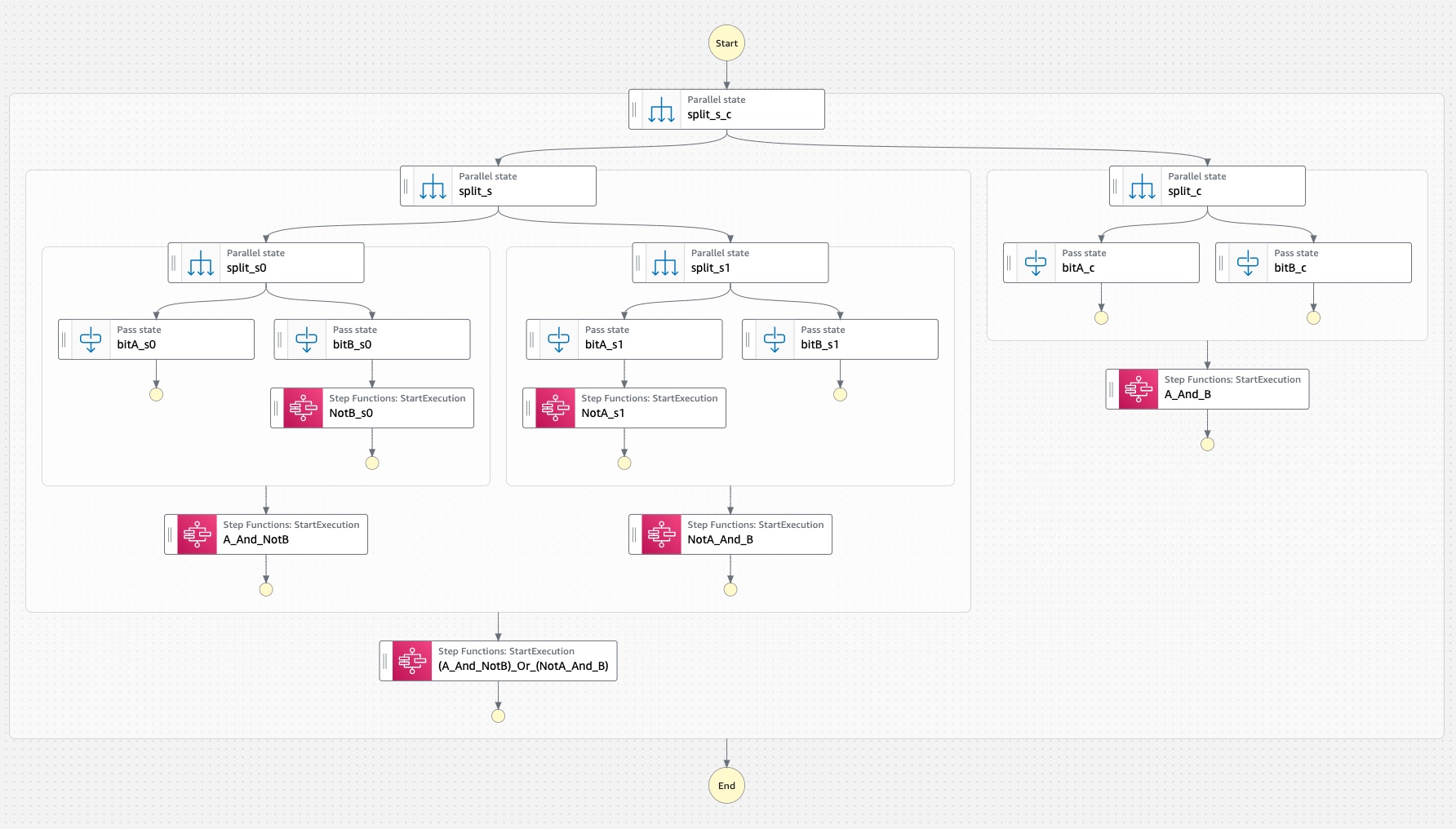Select the bitB_s0 pass state label
This screenshot has width=1456, height=829.
coord(352,345)
